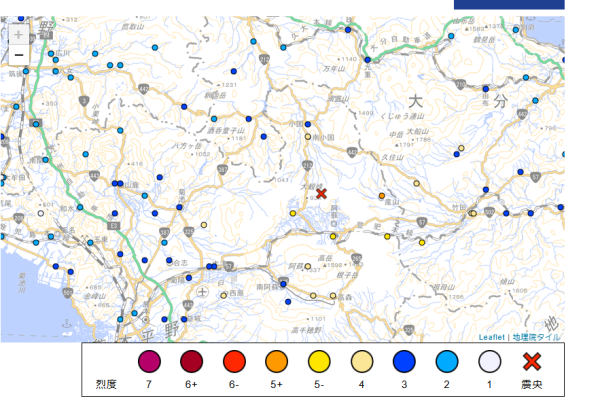
Task: Click the blue marker at 南阿蘇
Action: pos(283,284)
